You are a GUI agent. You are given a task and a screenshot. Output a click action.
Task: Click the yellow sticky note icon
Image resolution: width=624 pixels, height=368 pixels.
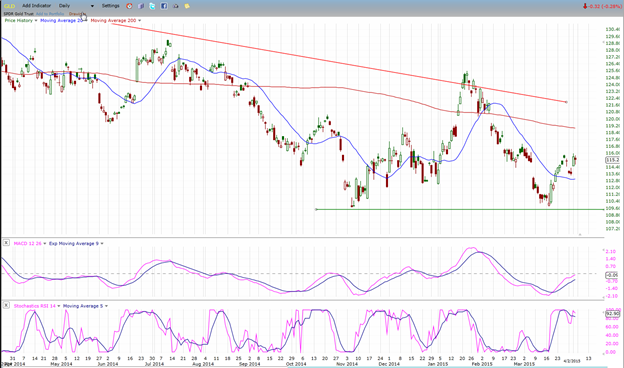click(187, 6)
